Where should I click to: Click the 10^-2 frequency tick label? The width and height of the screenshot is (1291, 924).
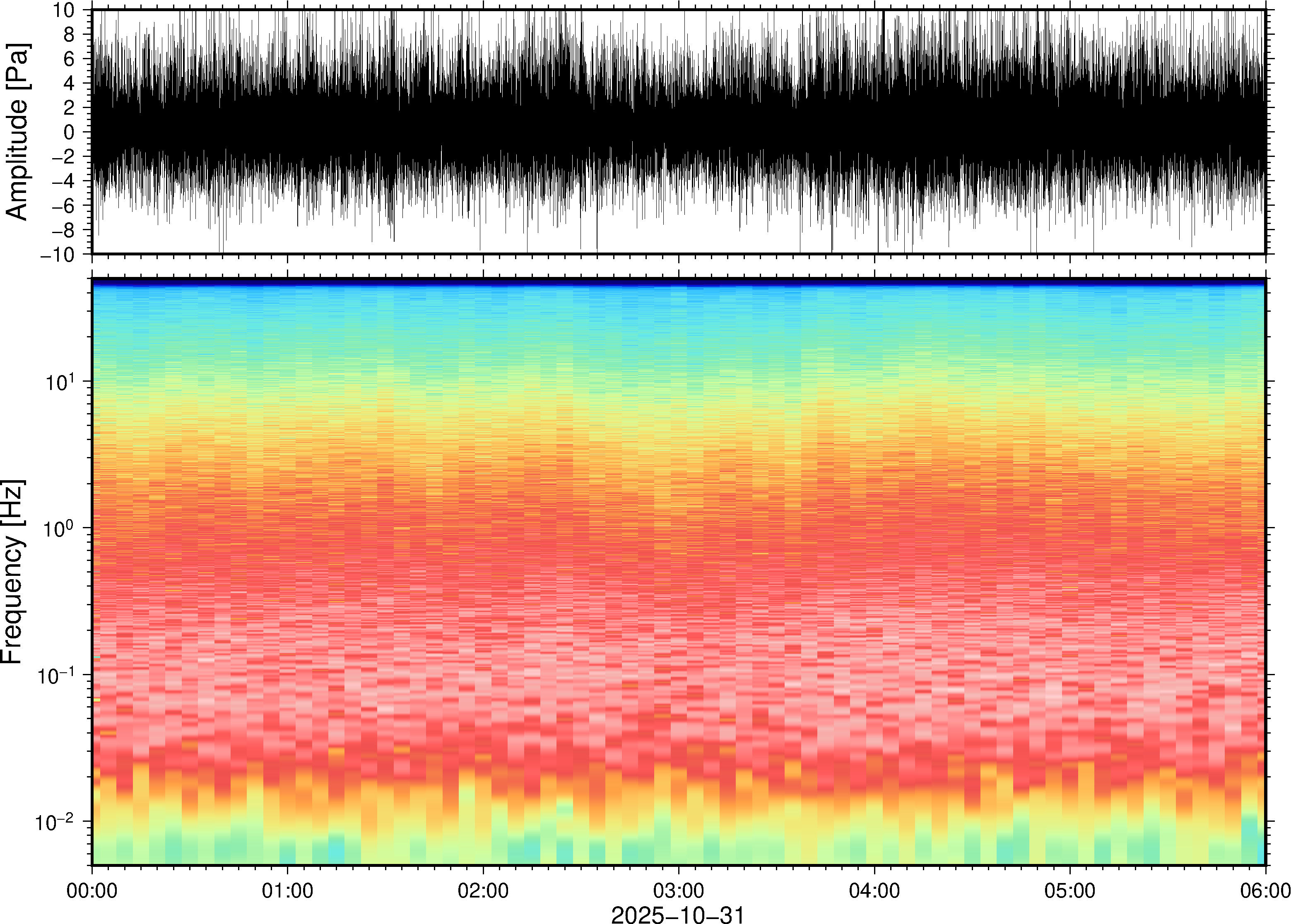click(55, 822)
